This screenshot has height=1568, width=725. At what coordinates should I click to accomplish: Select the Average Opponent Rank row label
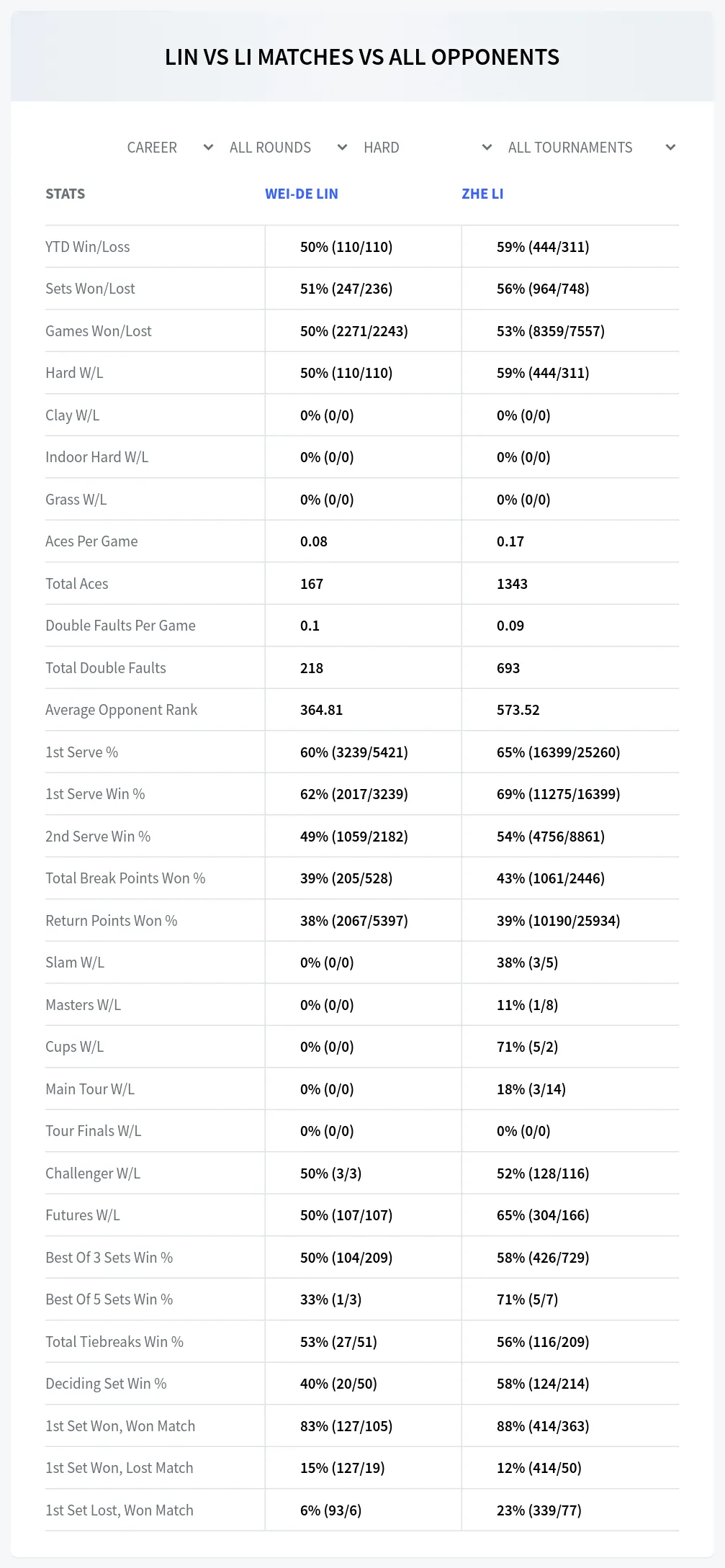(121, 710)
